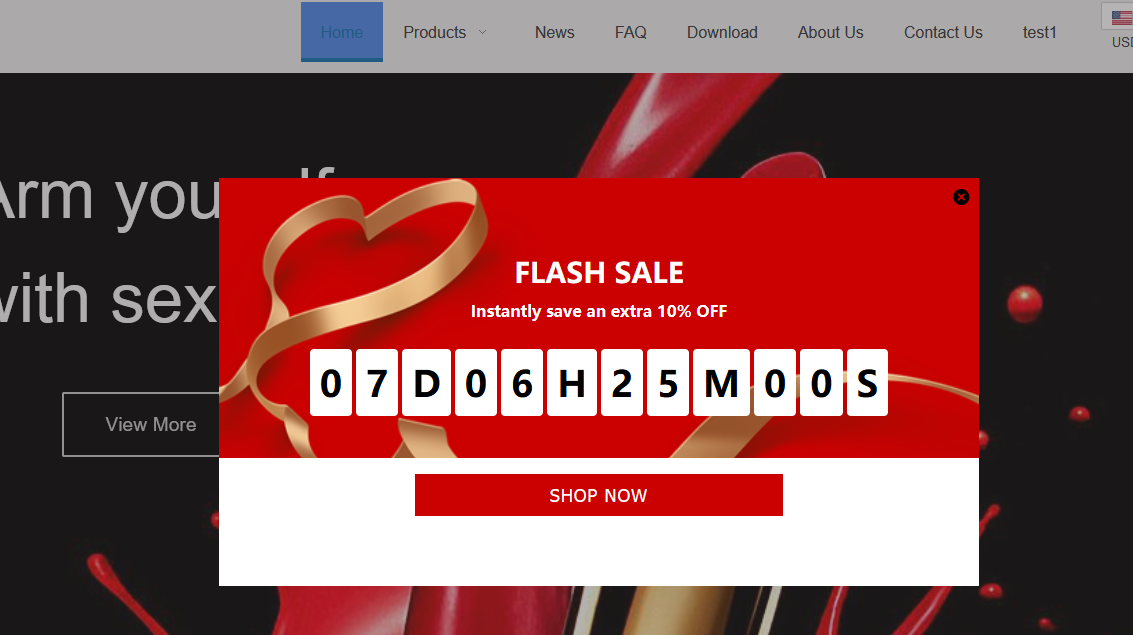The width and height of the screenshot is (1133, 635).
Task: Open the USD currency selector
Action: (x=1122, y=43)
